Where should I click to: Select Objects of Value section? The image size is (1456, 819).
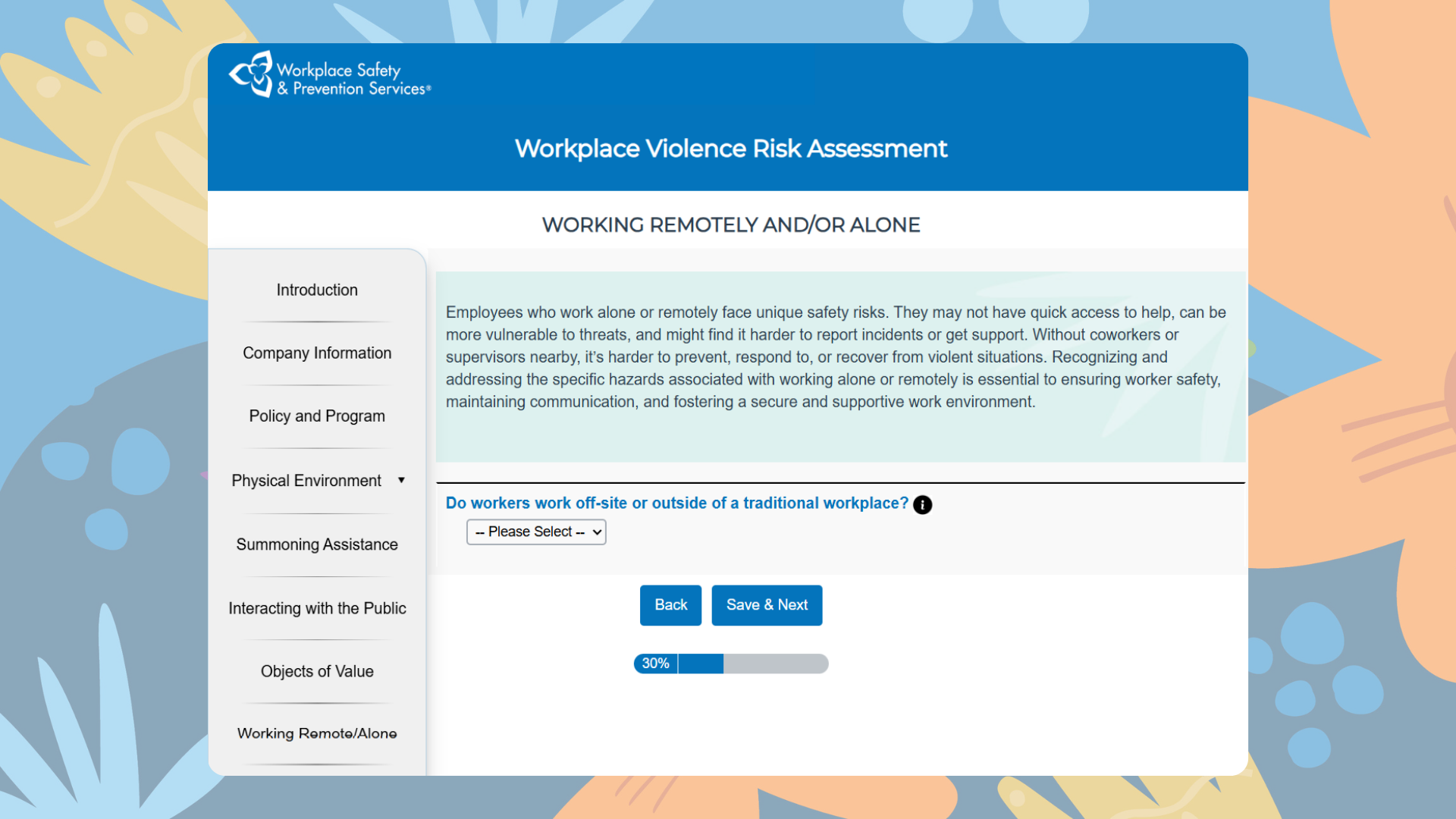click(317, 671)
